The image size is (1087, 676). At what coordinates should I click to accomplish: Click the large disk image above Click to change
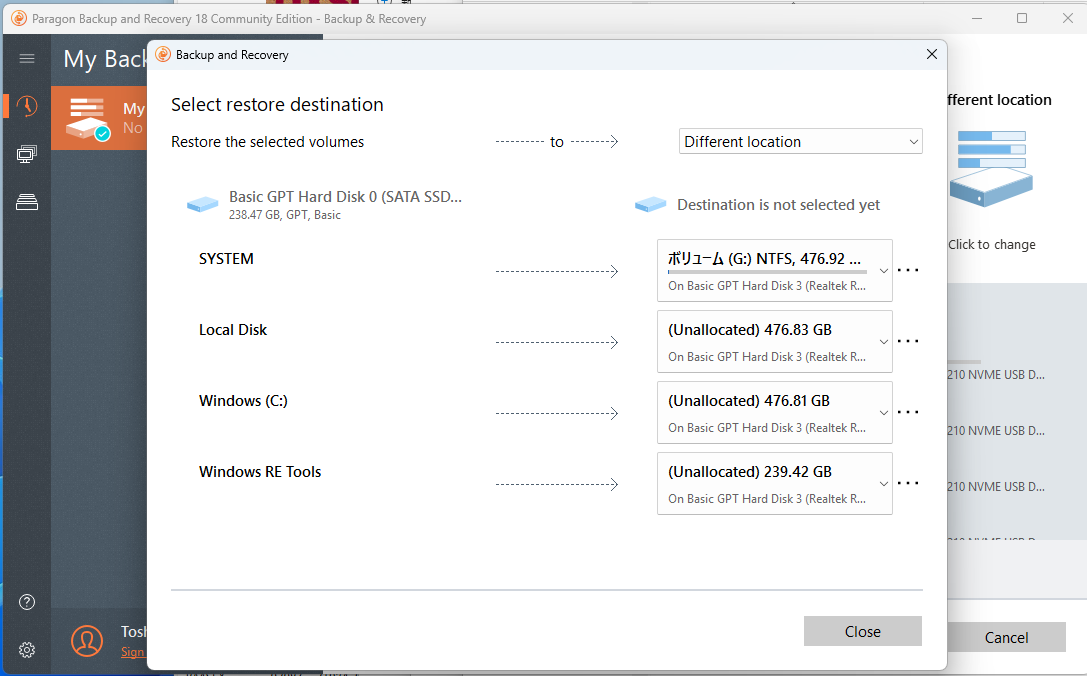[x=991, y=168]
